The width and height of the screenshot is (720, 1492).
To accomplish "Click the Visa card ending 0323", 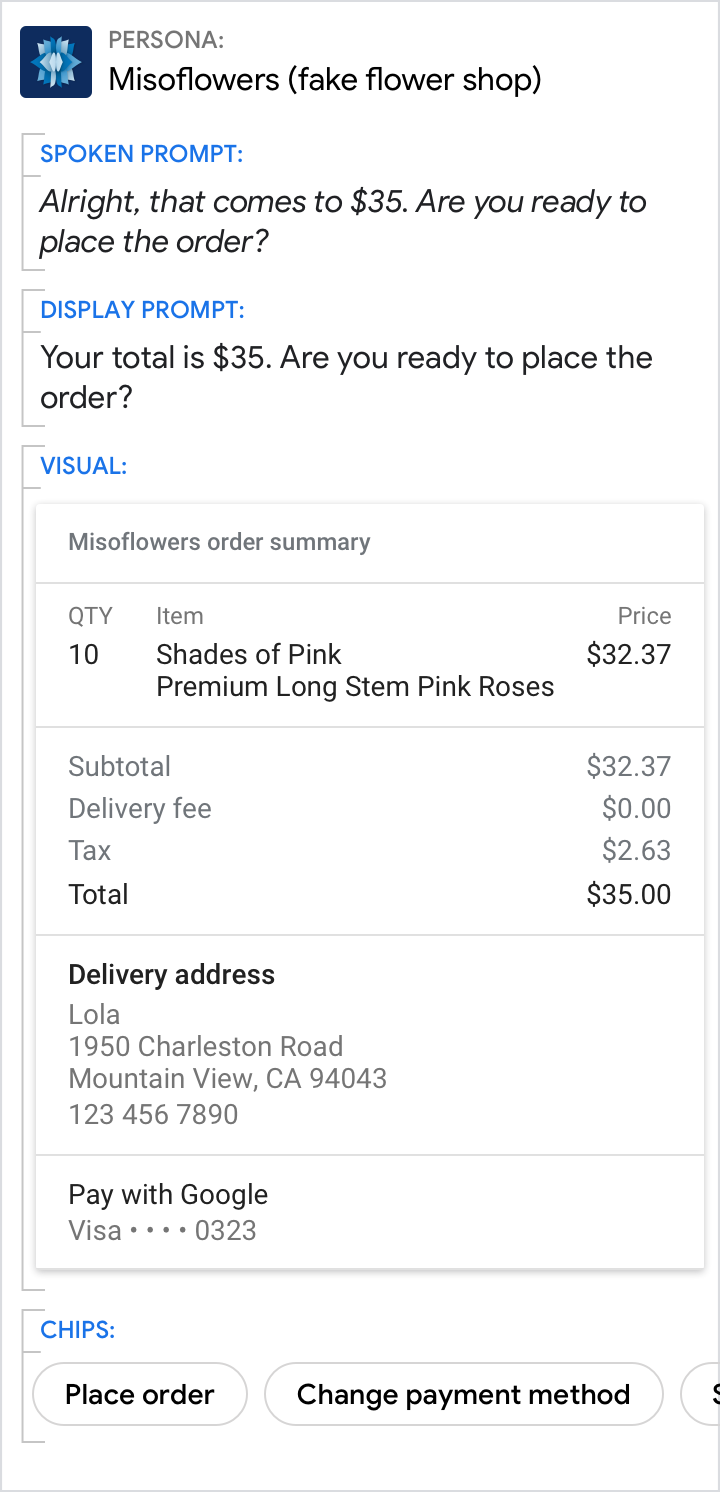I will pyautogui.click(x=162, y=1230).
